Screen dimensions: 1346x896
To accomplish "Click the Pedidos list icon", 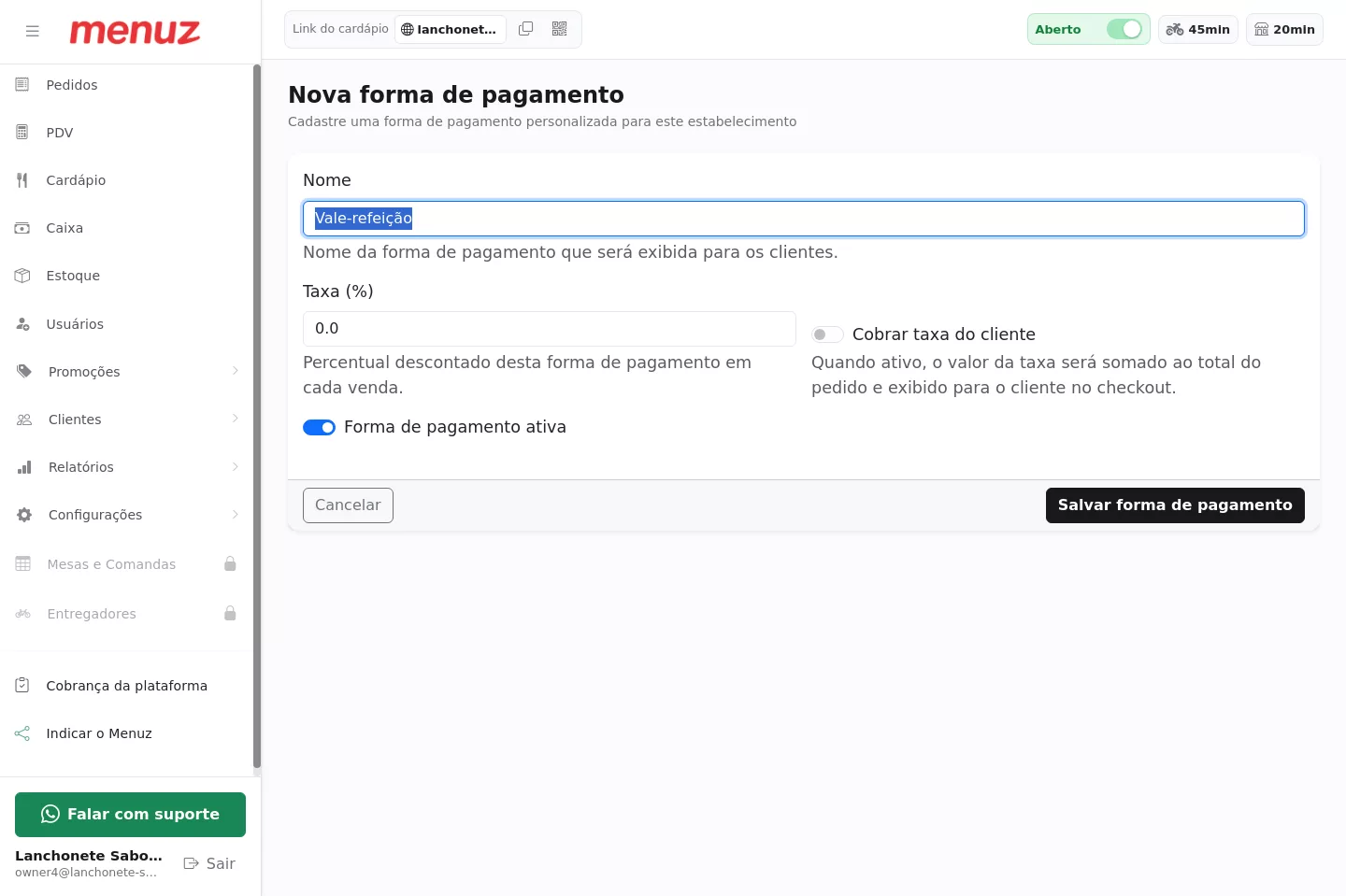I will (22, 85).
